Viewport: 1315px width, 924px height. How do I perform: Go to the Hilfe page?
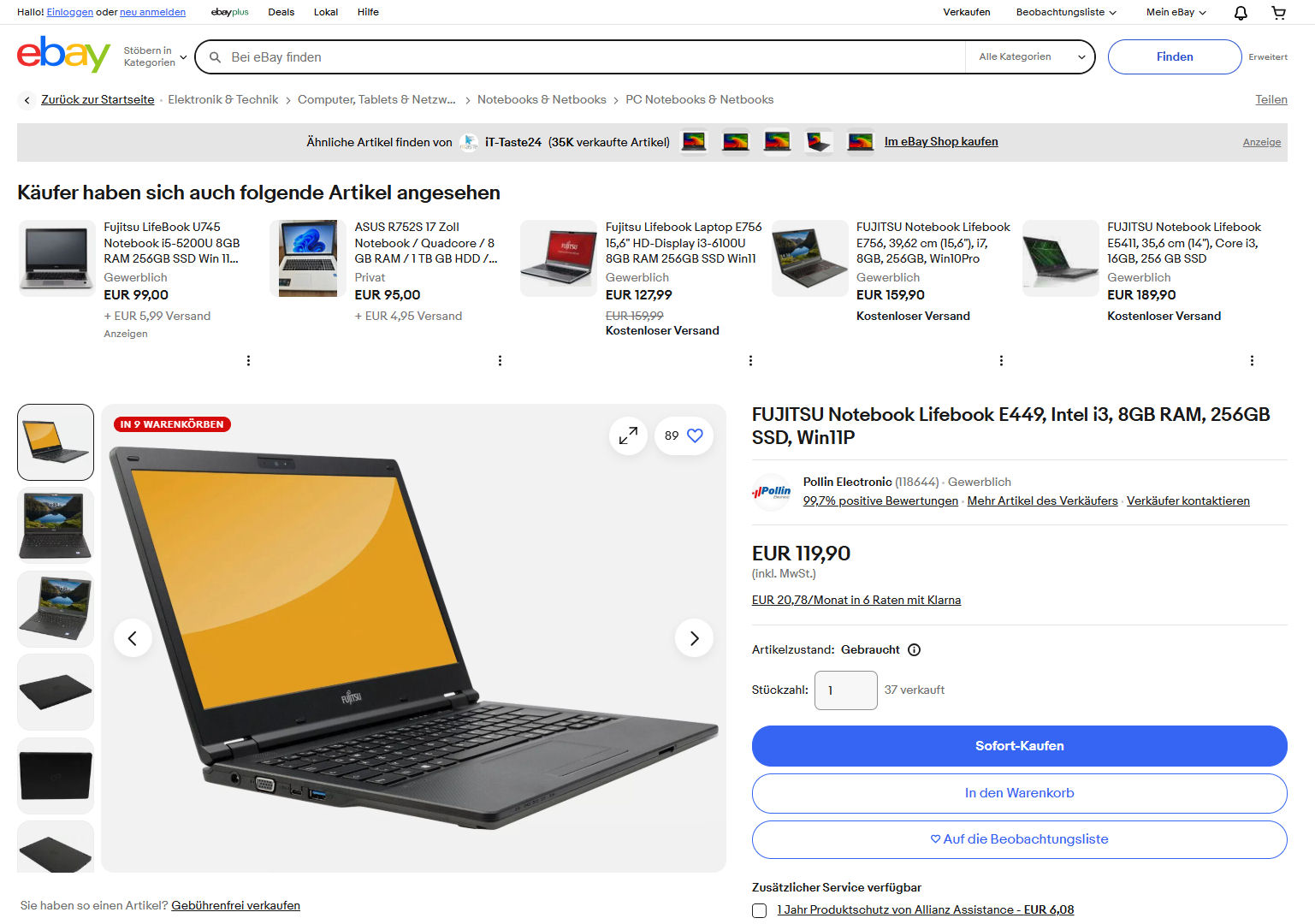coord(368,12)
